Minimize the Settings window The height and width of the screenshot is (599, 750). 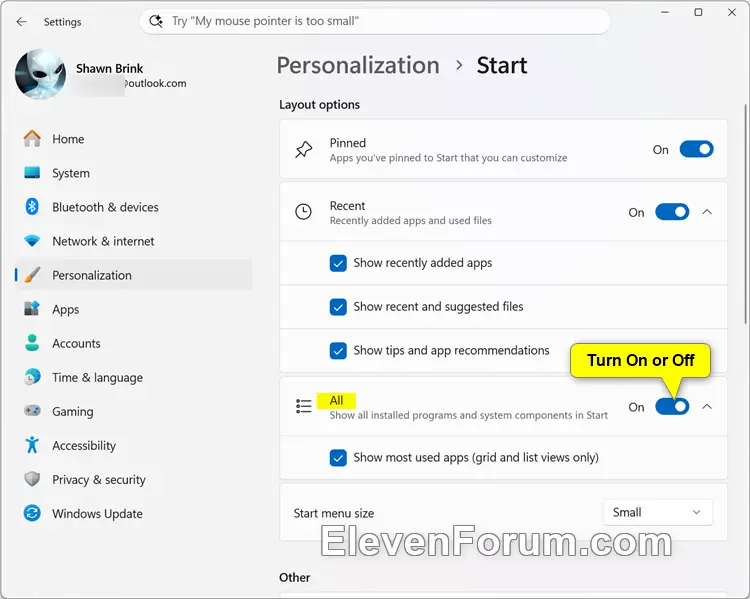point(665,12)
